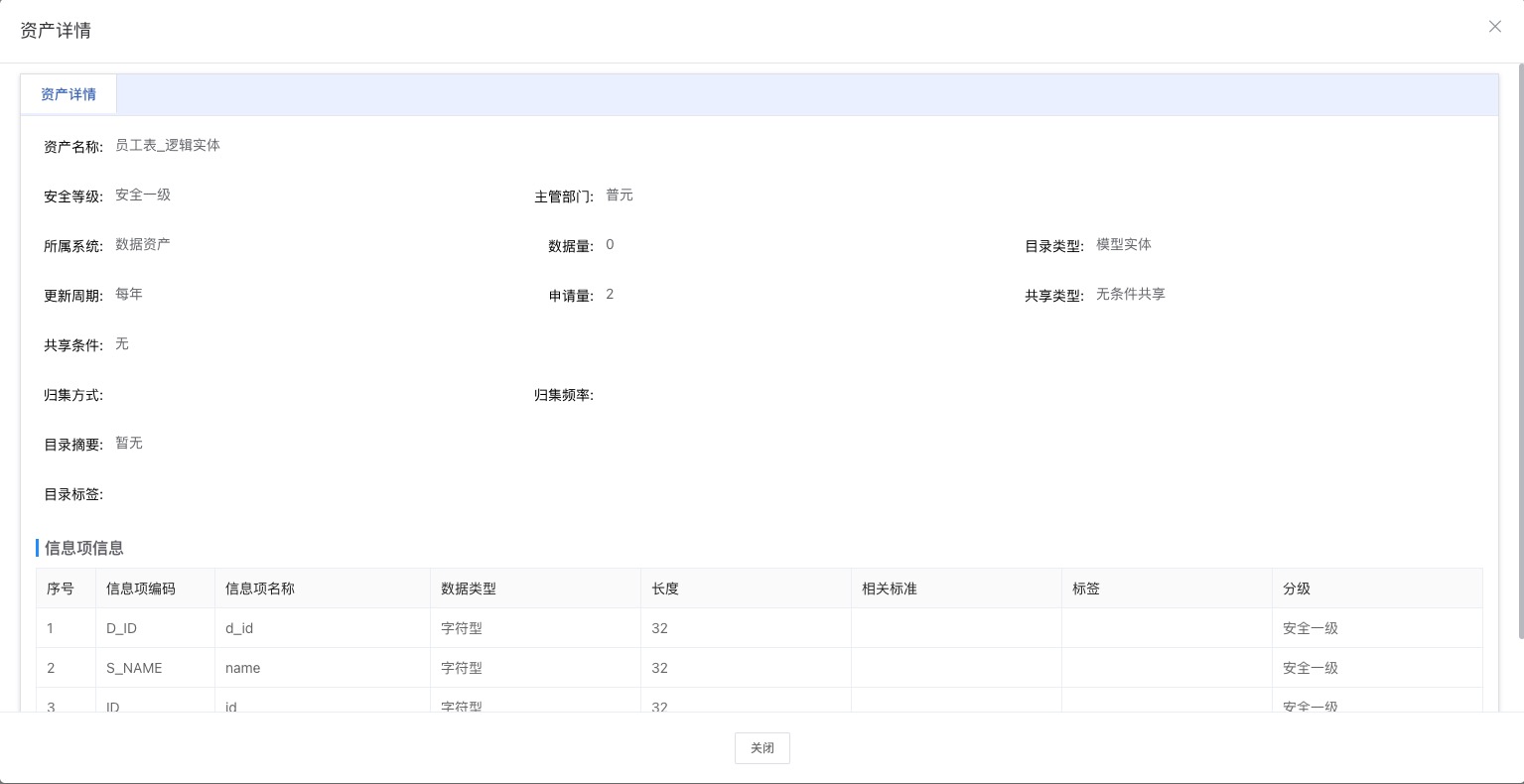Click the 资产详情 dialog title
Viewport: 1524px width, 784px height.
(x=56, y=31)
